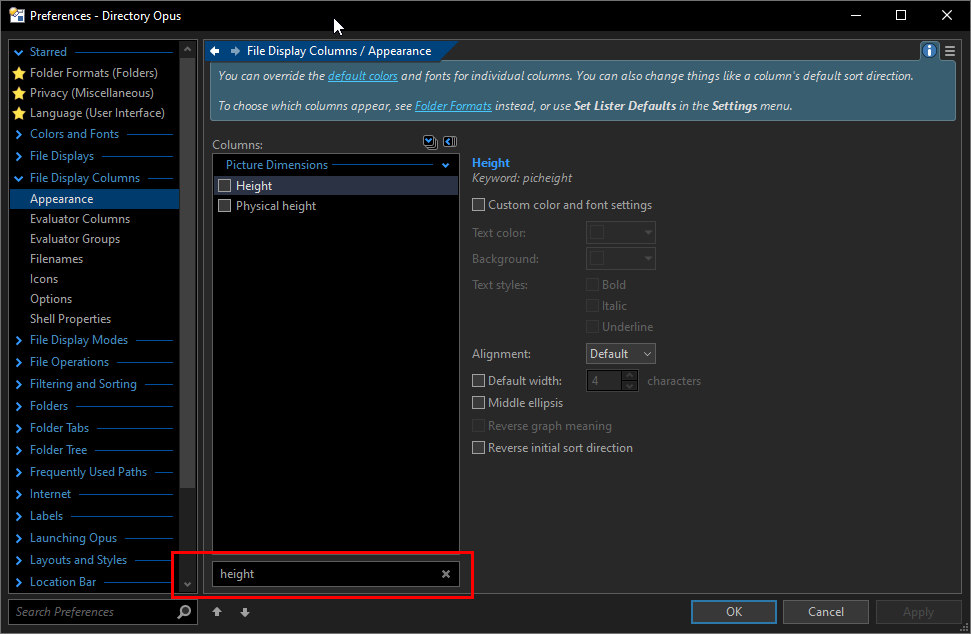
Task: Expand the Launching Opus category
Action: [x=19, y=539]
